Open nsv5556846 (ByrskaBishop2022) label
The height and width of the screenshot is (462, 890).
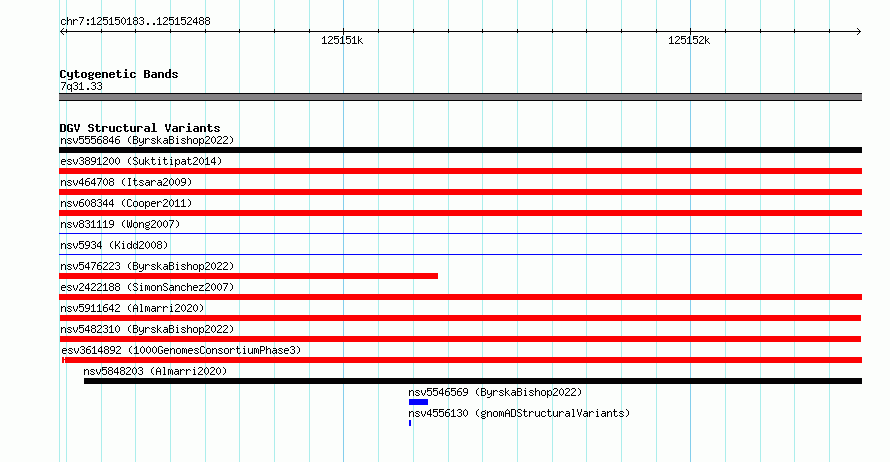tap(147, 140)
